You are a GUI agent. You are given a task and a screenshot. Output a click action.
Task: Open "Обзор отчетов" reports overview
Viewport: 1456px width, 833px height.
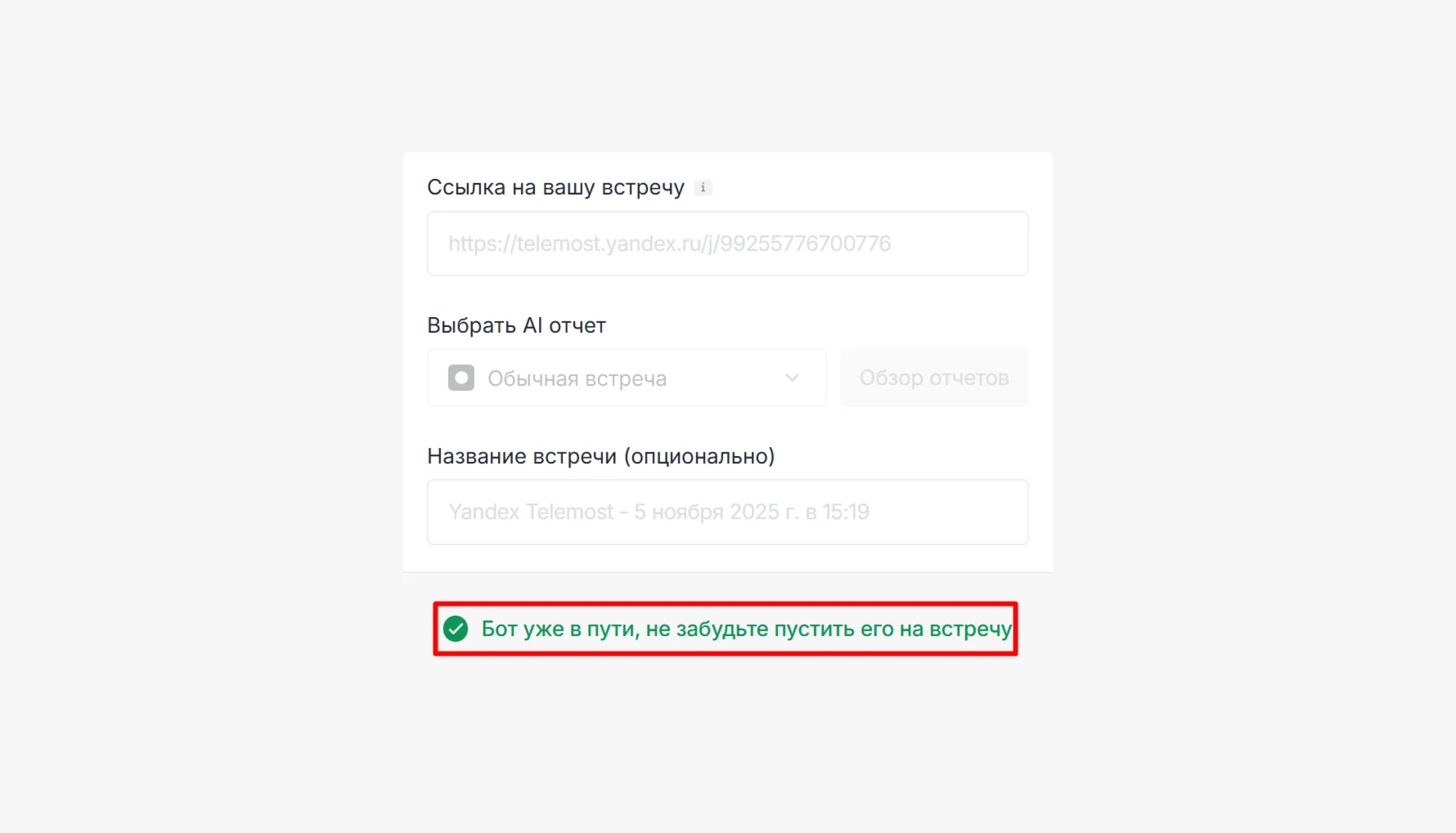point(934,378)
